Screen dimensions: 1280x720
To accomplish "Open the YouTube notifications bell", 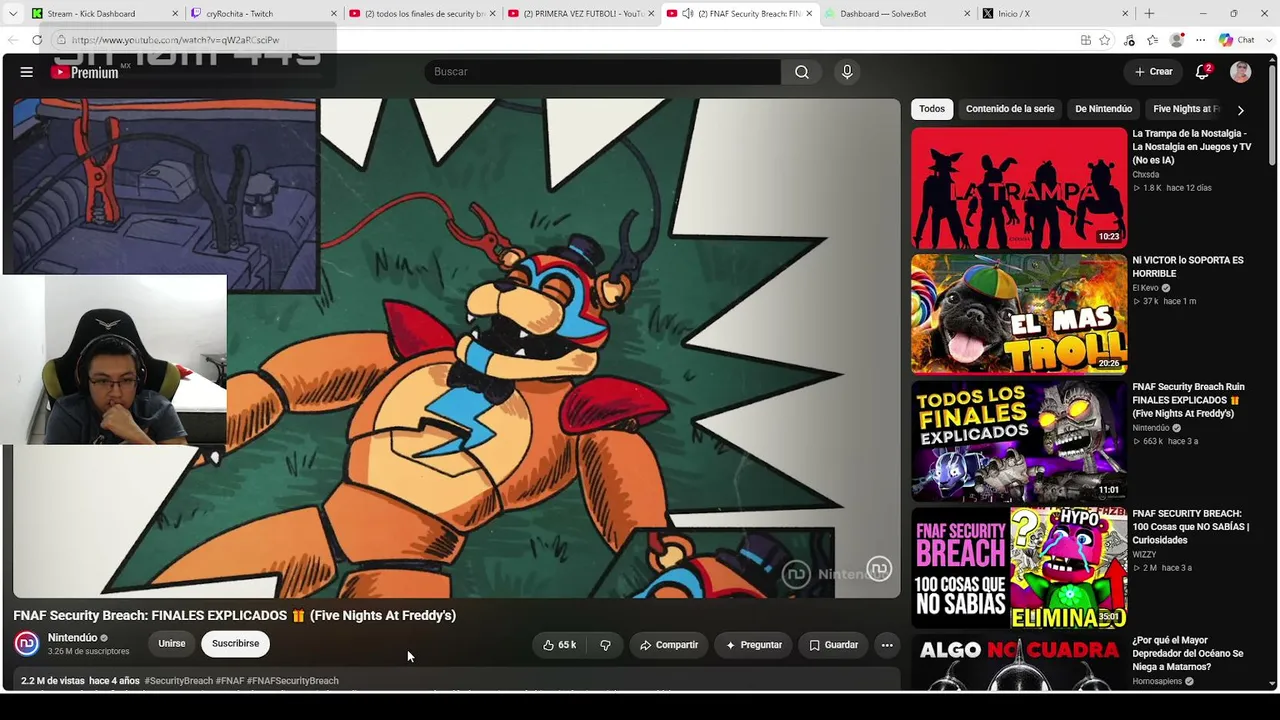I will (x=1203, y=72).
